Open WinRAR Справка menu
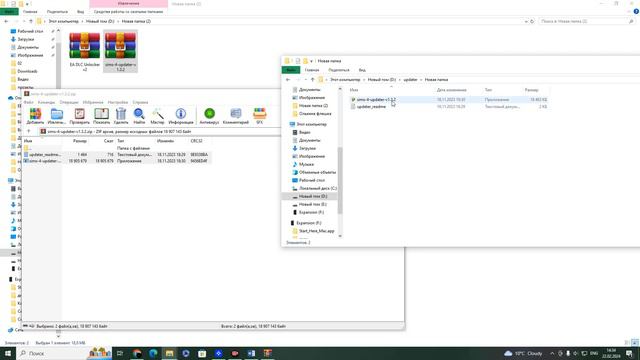This screenshot has width=640, height=360. pyautogui.click(x=140, y=102)
